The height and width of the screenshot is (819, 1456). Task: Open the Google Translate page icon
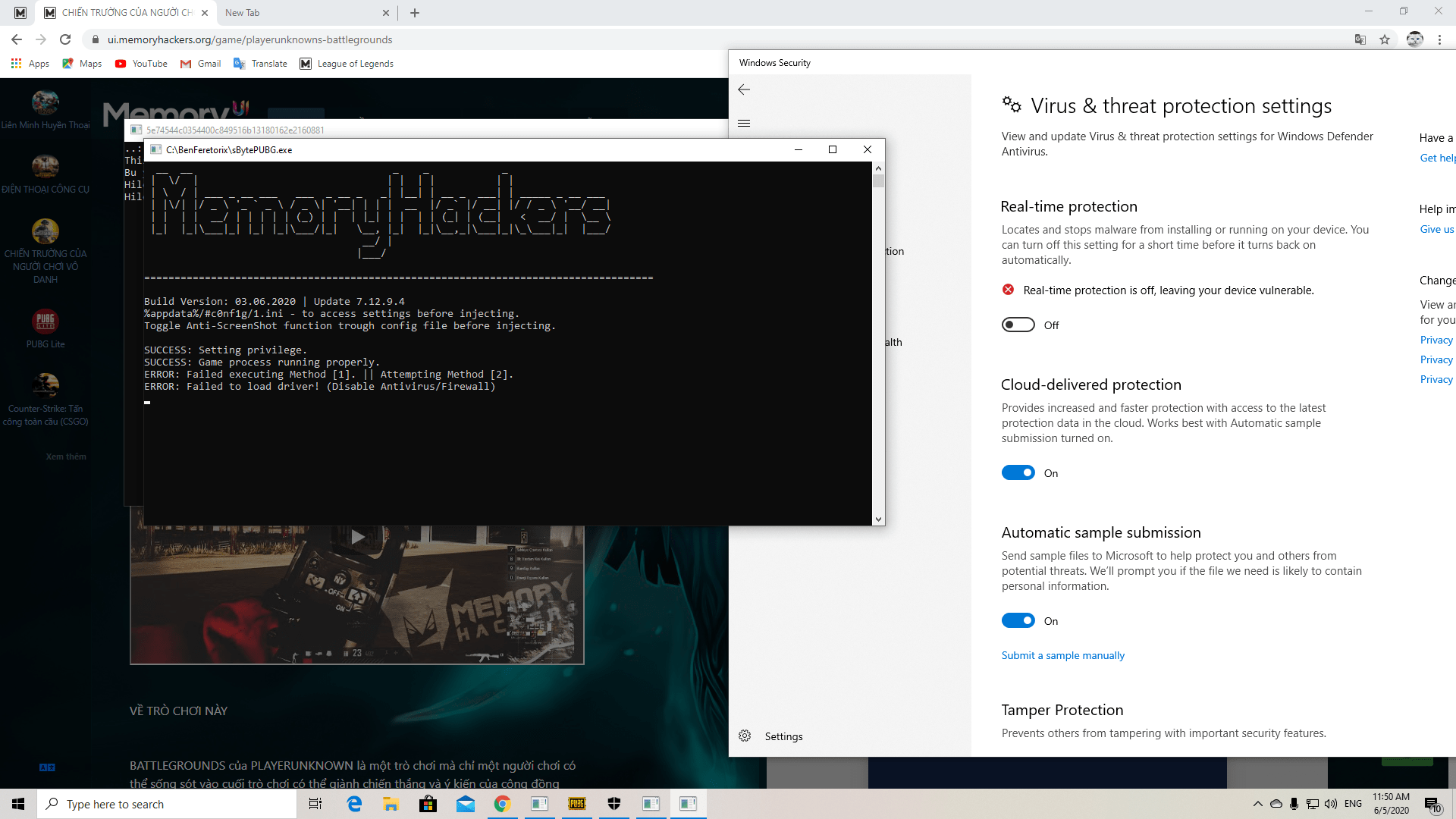pos(1360,39)
